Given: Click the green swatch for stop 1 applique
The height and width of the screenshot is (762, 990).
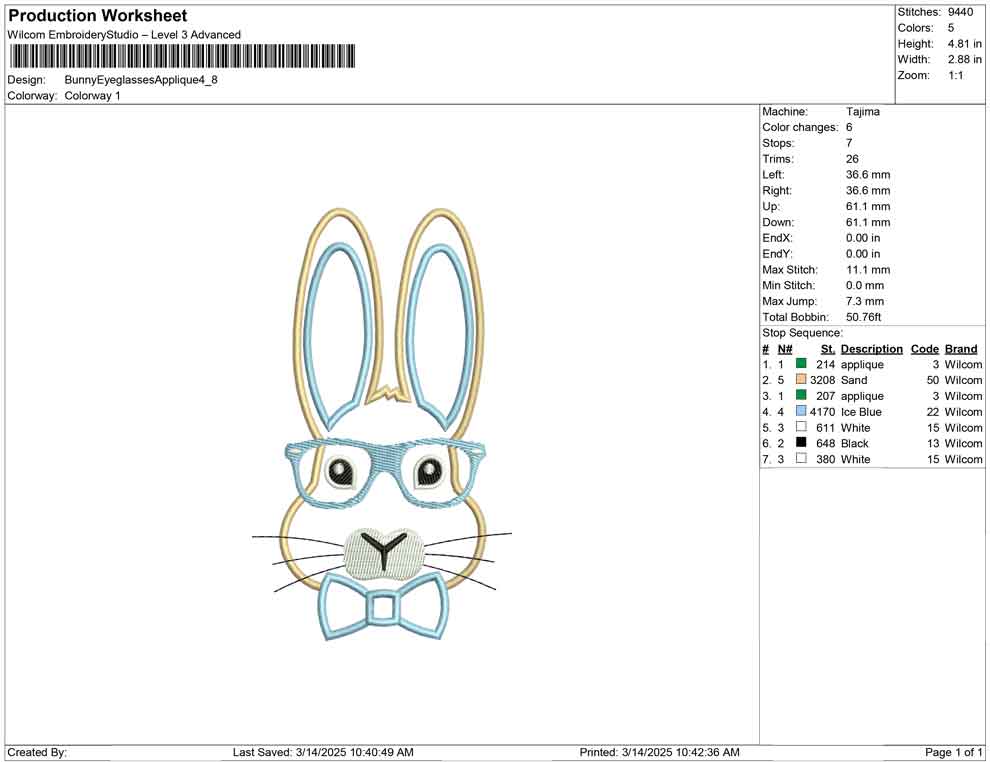Looking at the screenshot, I should (x=801, y=364).
